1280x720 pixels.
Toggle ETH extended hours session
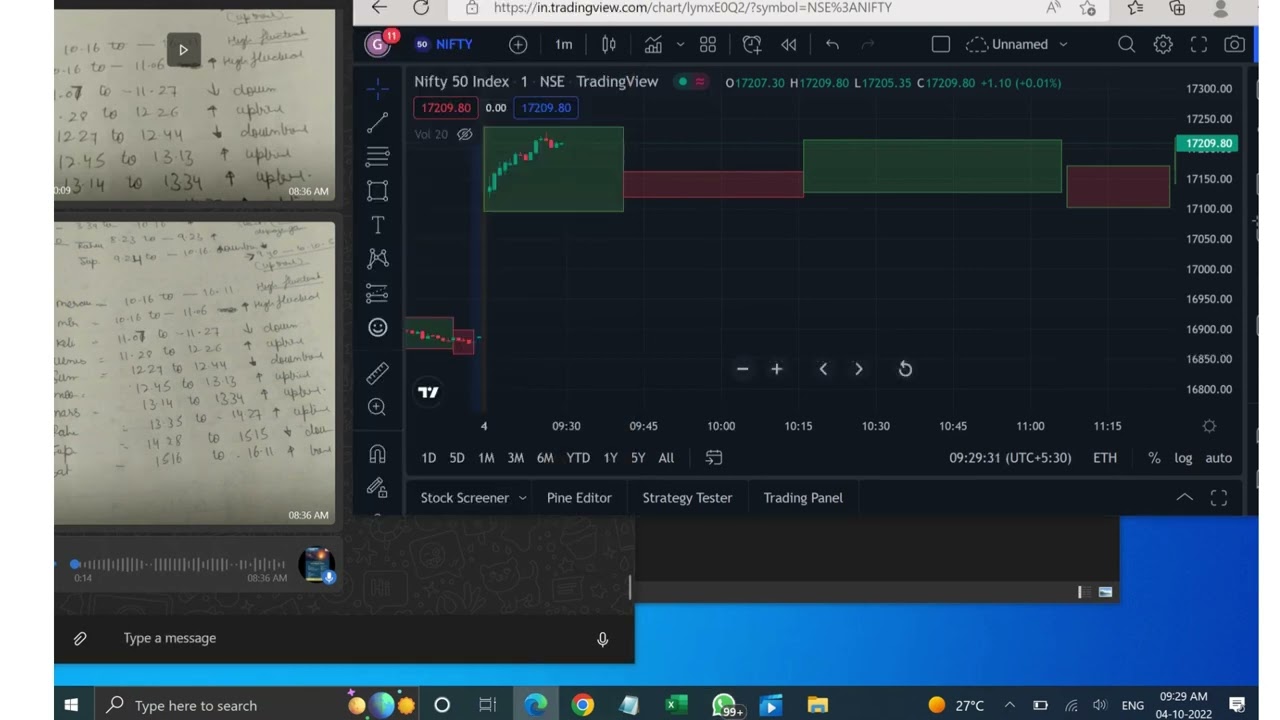(x=1105, y=458)
